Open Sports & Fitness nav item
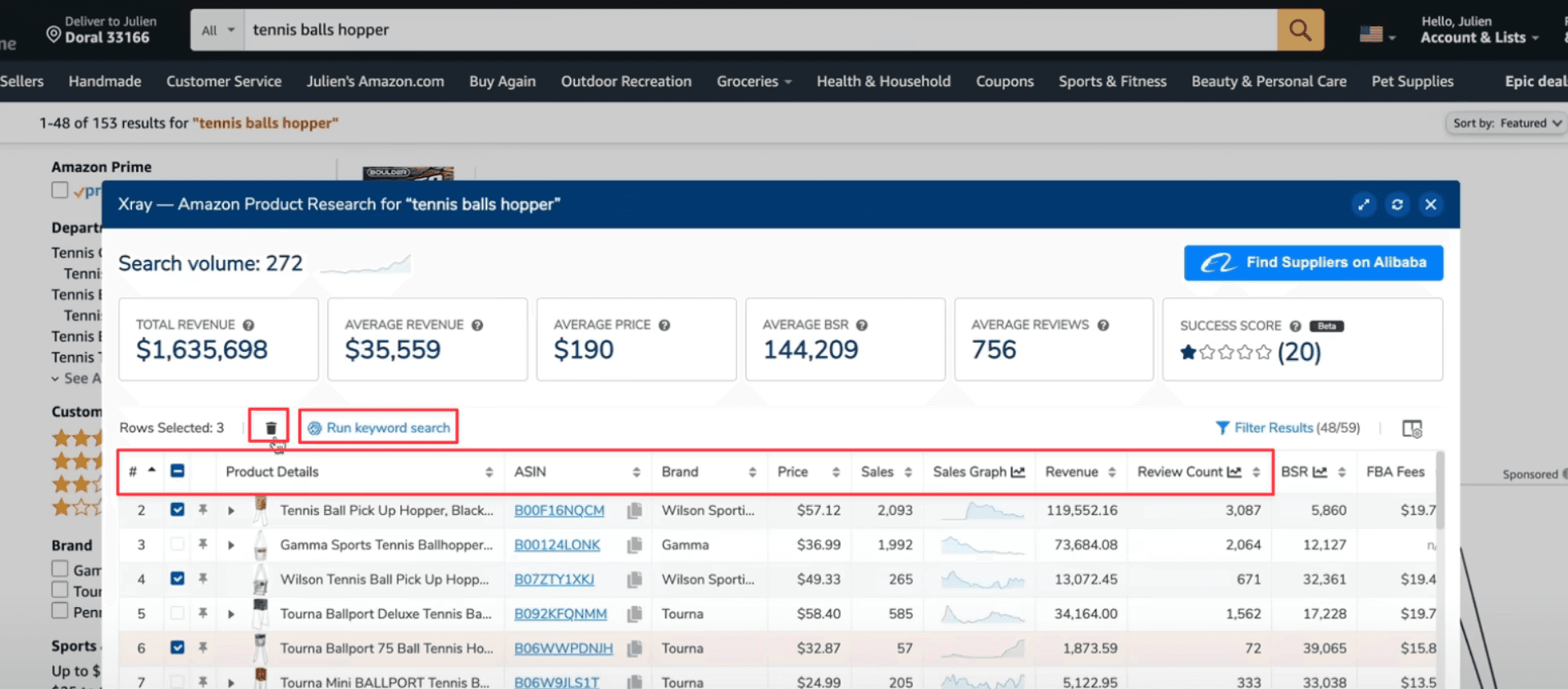Screen dimensions: 1568x689 pyautogui.click(x=1113, y=81)
